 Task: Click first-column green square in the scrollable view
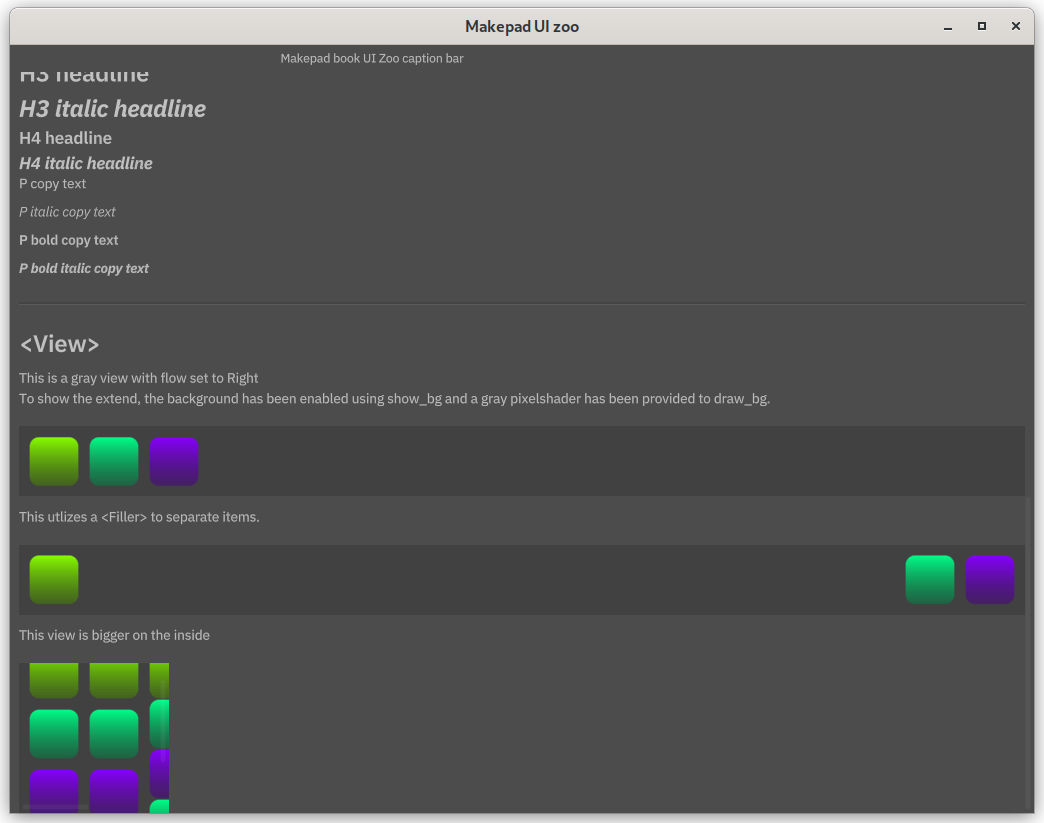54,734
